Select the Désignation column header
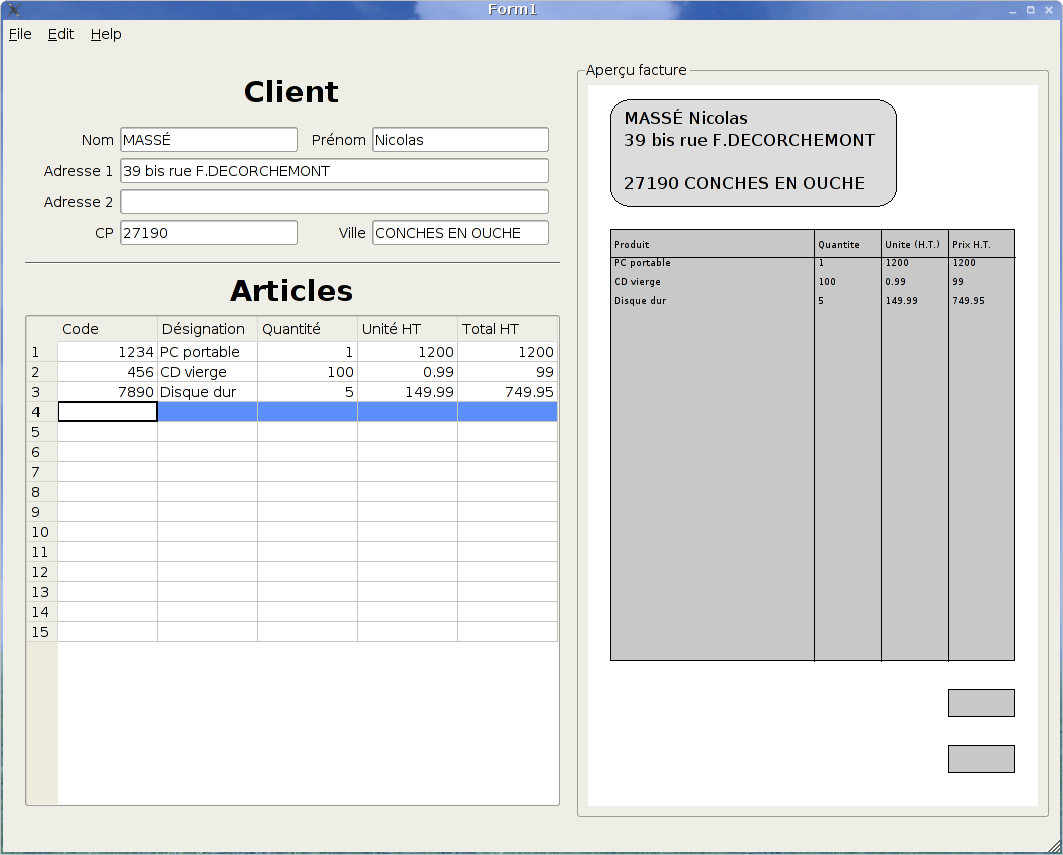Image resolution: width=1063 pixels, height=855 pixels. tap(207, 329)
